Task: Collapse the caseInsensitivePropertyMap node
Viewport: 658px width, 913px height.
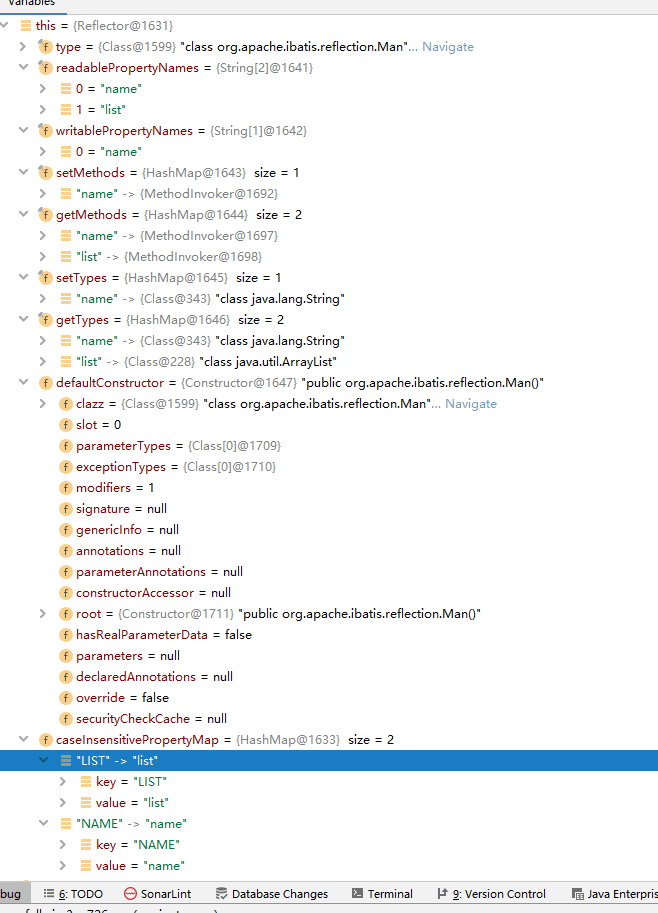Action: 23,739
